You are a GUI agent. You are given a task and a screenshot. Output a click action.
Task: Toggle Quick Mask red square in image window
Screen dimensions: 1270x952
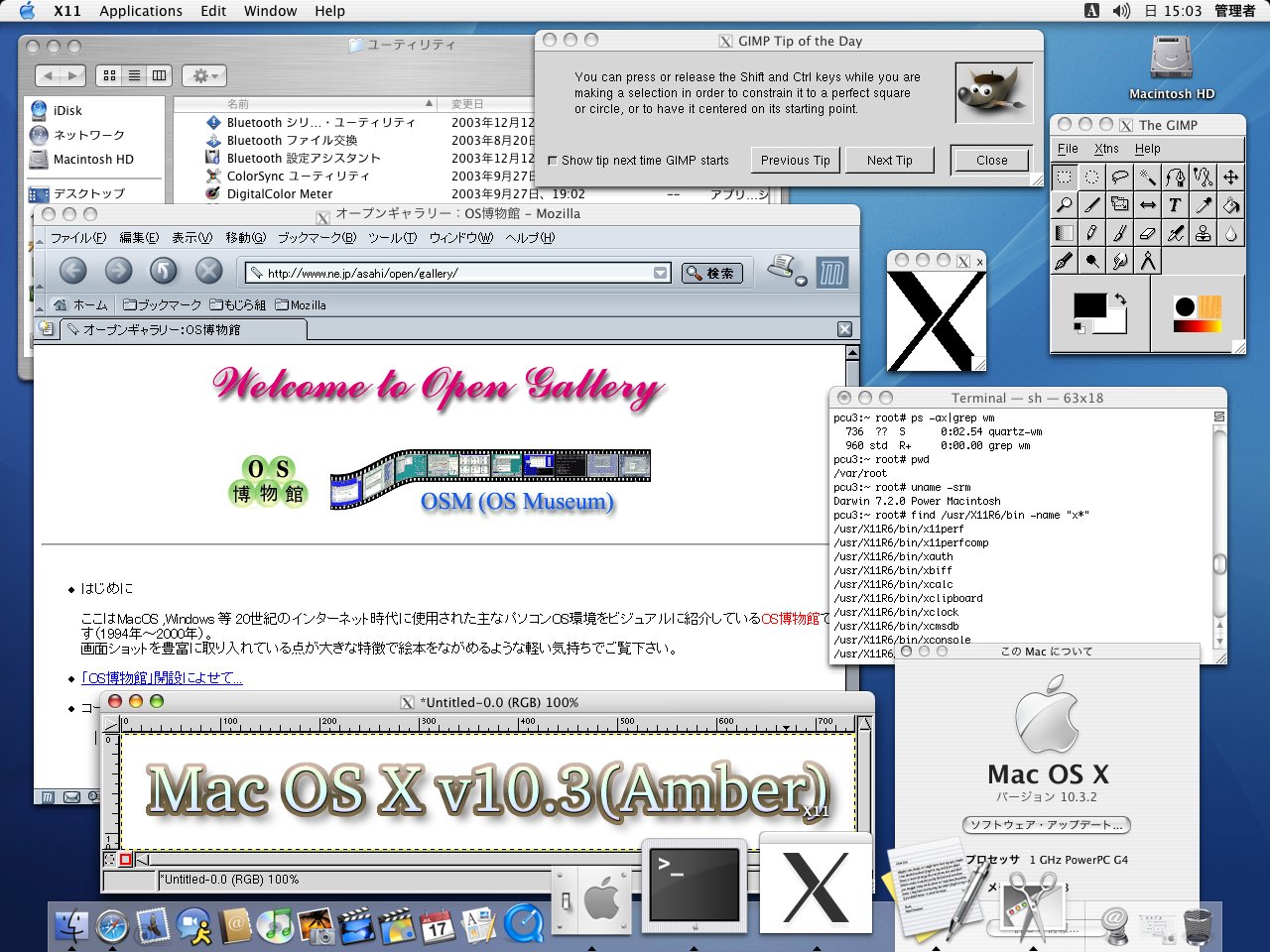(126, 860)
